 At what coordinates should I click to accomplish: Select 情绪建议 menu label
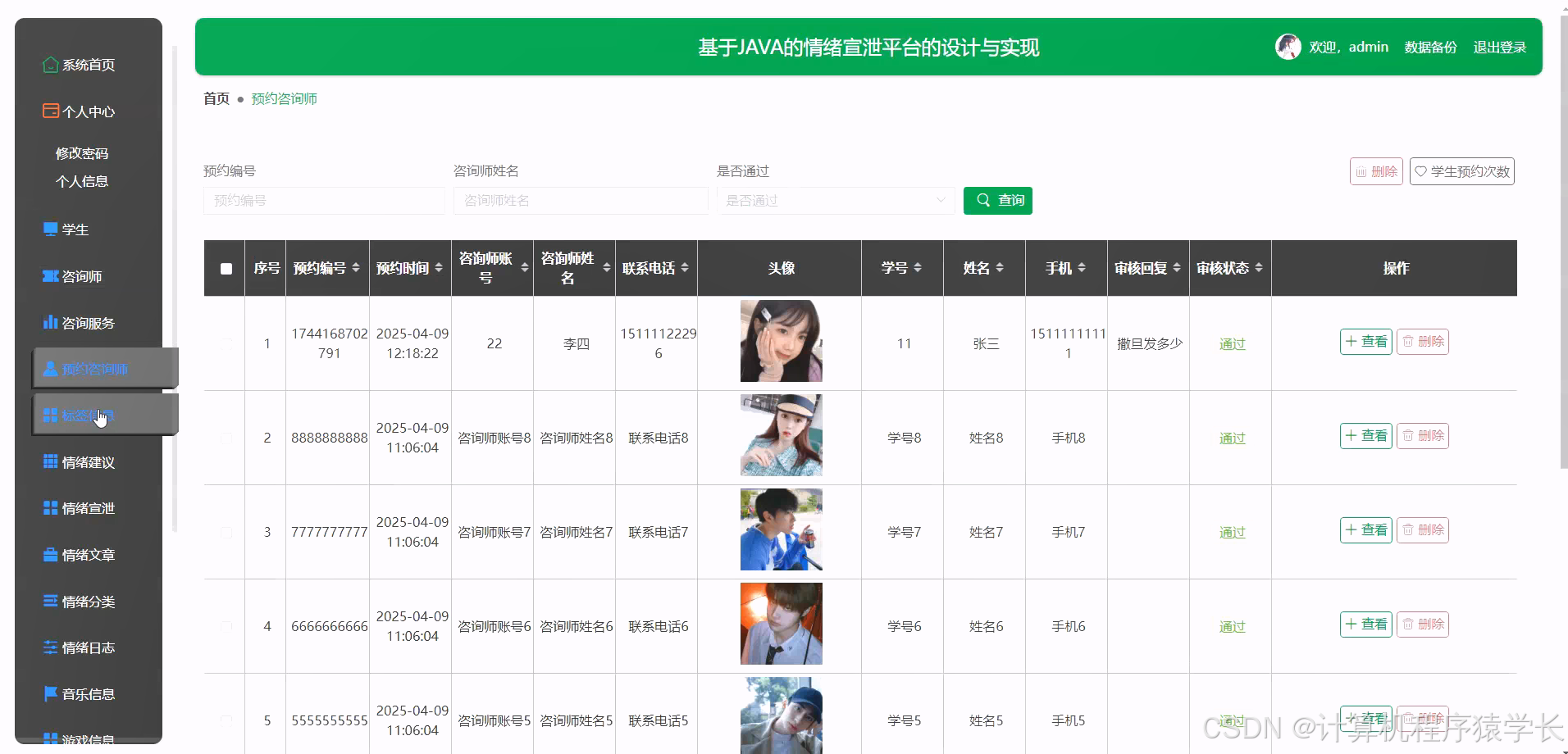[x=89, y=462]
